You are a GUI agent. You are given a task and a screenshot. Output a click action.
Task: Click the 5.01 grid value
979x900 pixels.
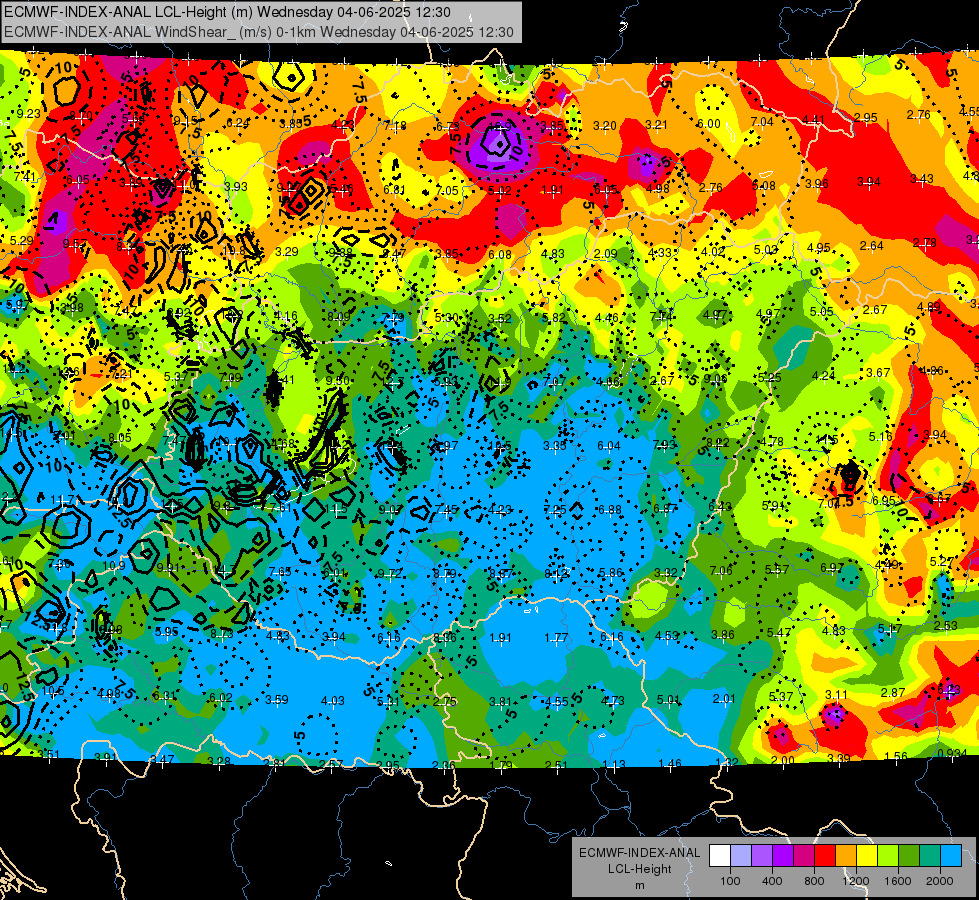pyautogui.click(x=668, y=700)
